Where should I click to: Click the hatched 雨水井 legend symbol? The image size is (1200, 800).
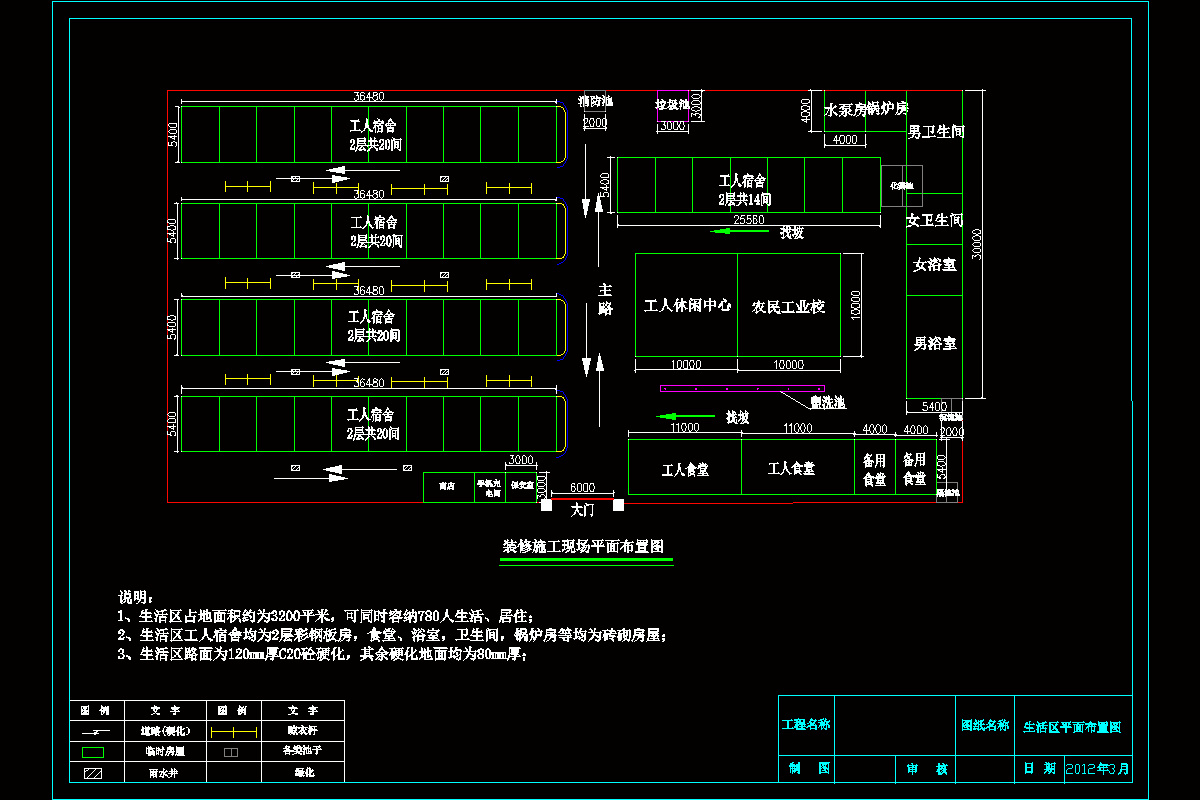(93, 773)
